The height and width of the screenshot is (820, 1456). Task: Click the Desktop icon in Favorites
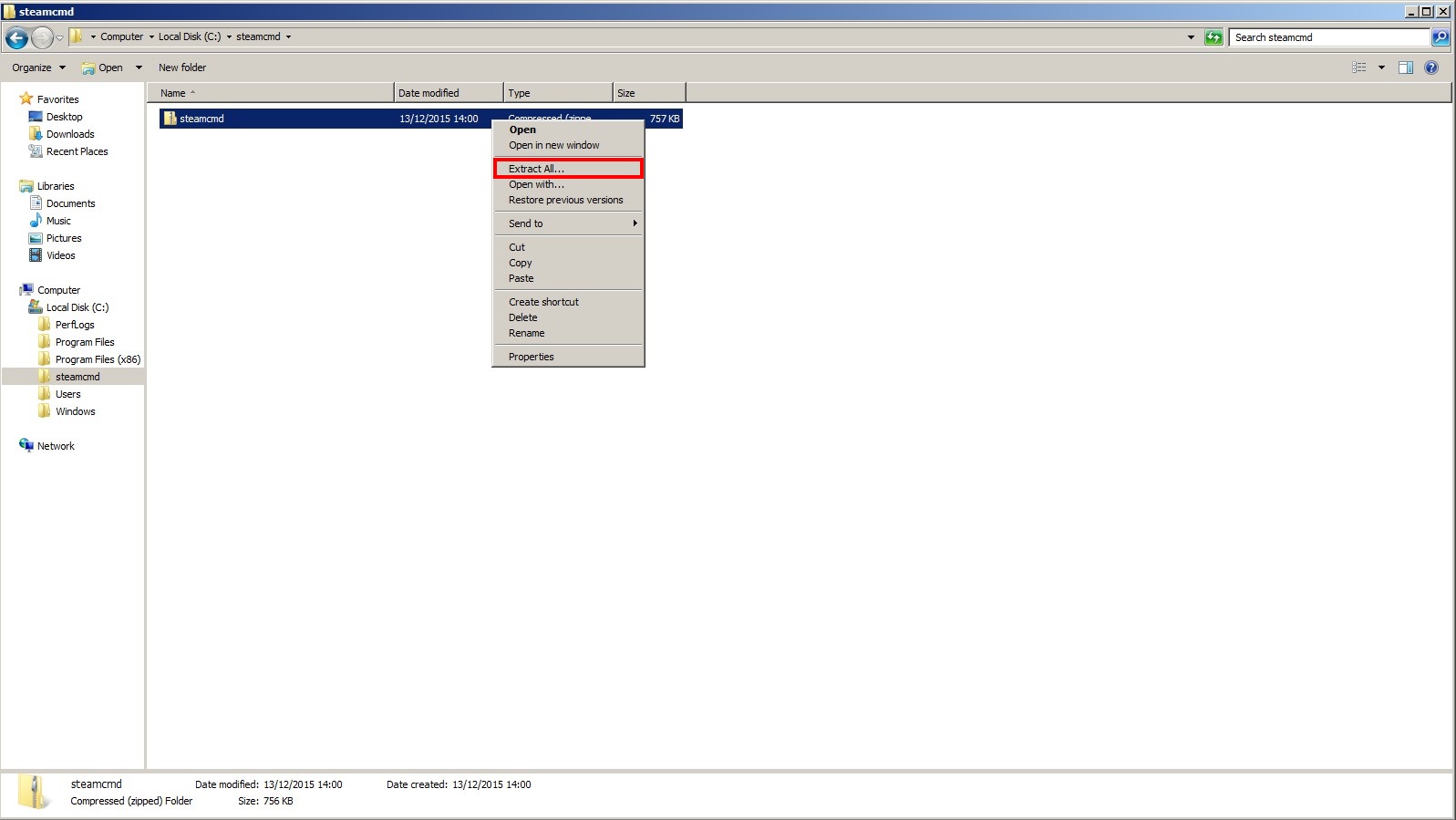point(36,117)
